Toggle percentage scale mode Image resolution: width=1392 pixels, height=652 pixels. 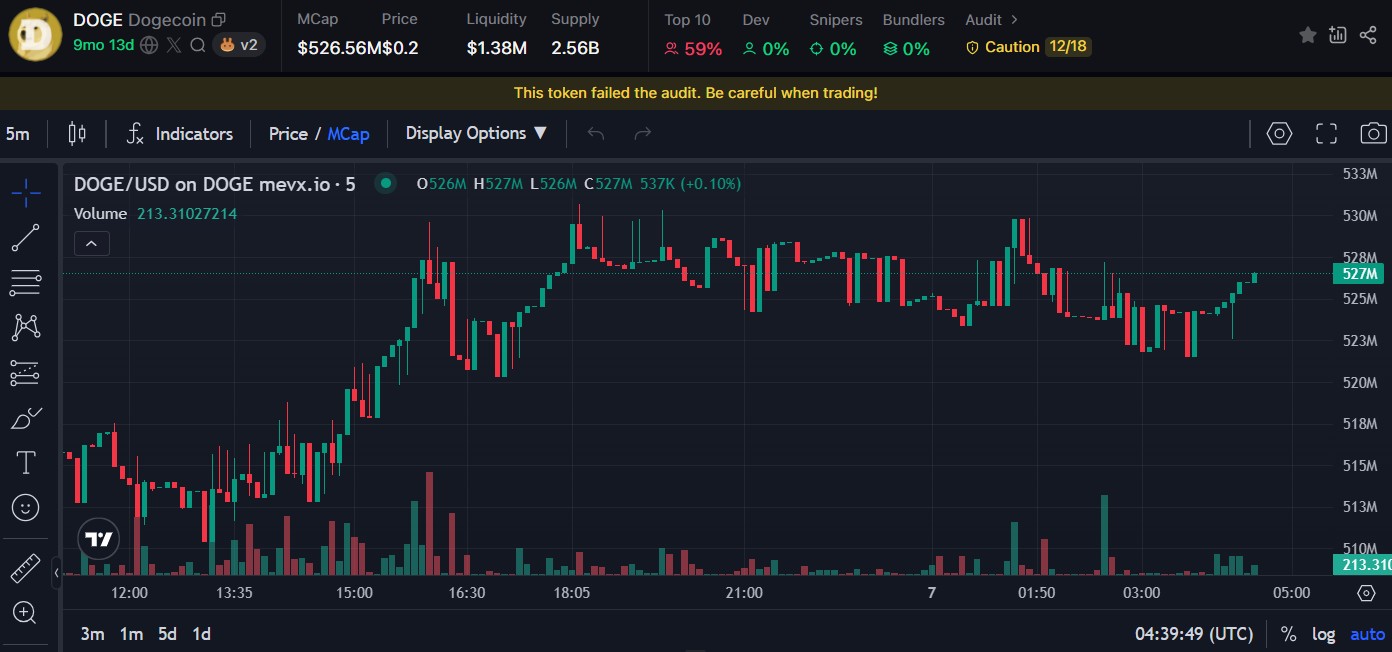(1288, 634)
